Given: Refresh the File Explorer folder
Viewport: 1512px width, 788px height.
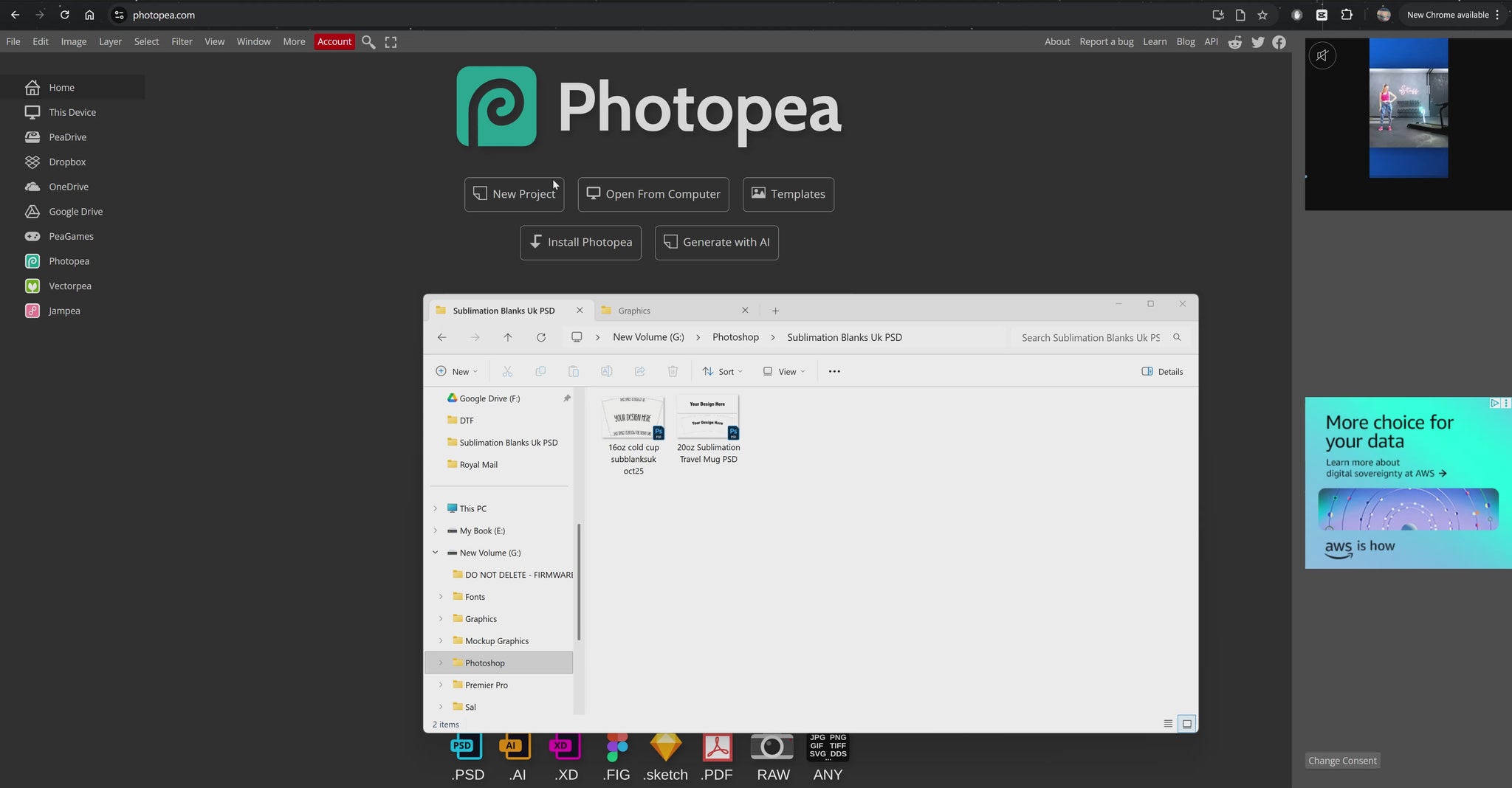Looking at the screenshot, I should tap(541, 338).
